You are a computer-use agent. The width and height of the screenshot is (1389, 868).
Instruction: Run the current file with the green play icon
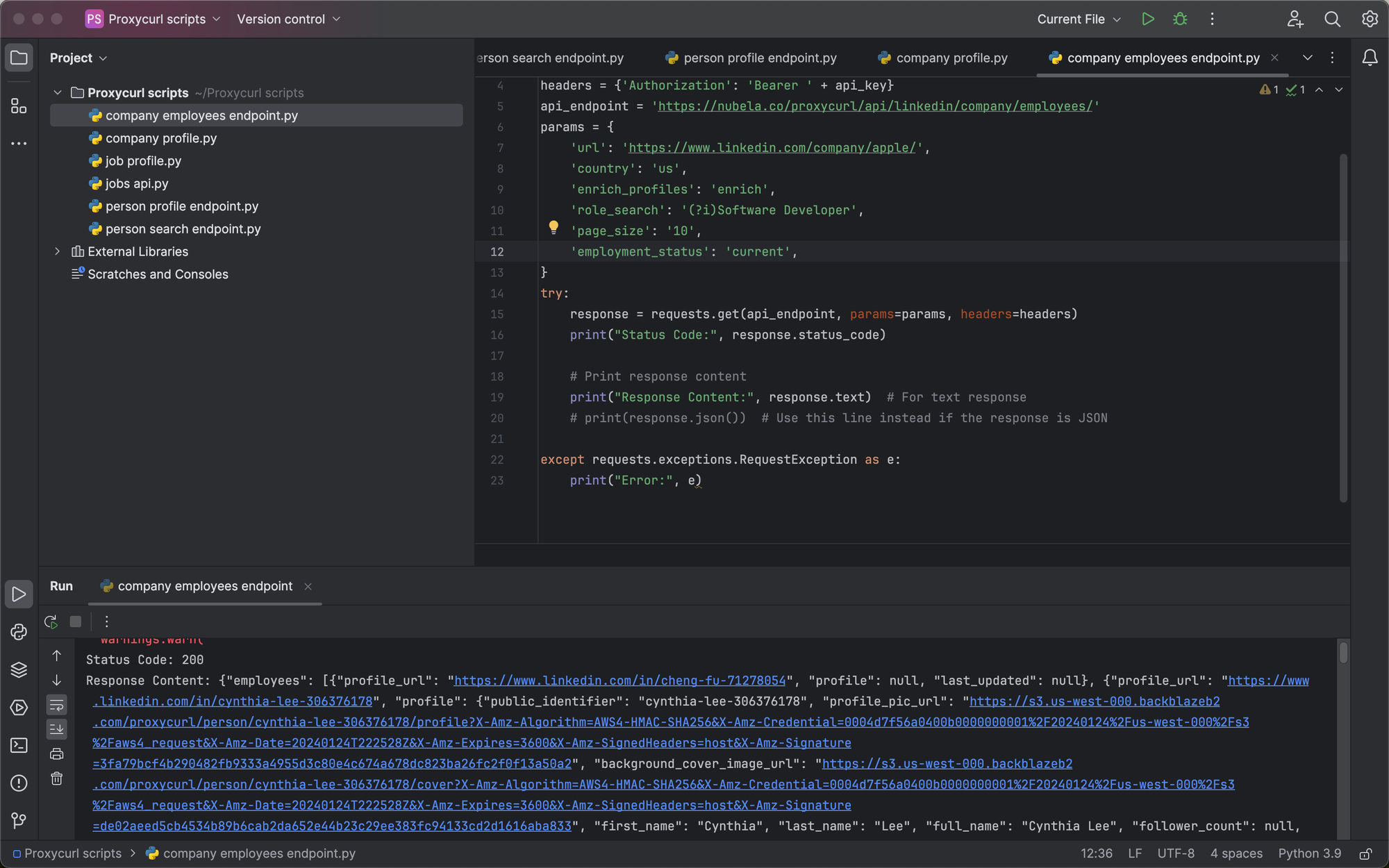pyautogui.click(x=1148, y=19)
